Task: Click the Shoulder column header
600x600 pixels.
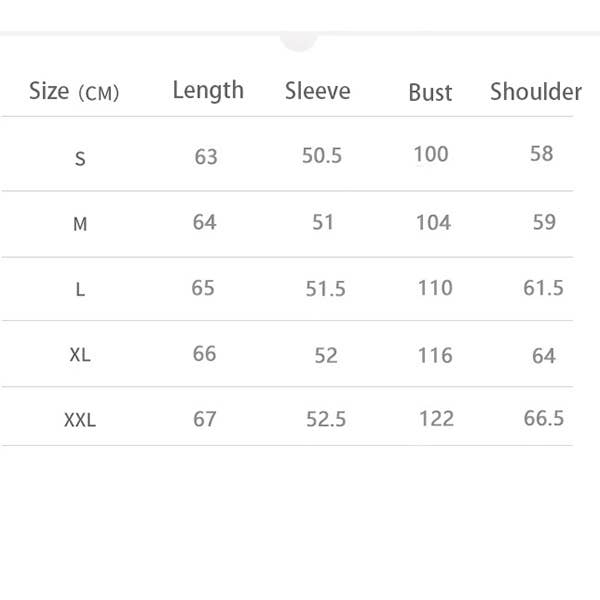Action: coord(536,92)
